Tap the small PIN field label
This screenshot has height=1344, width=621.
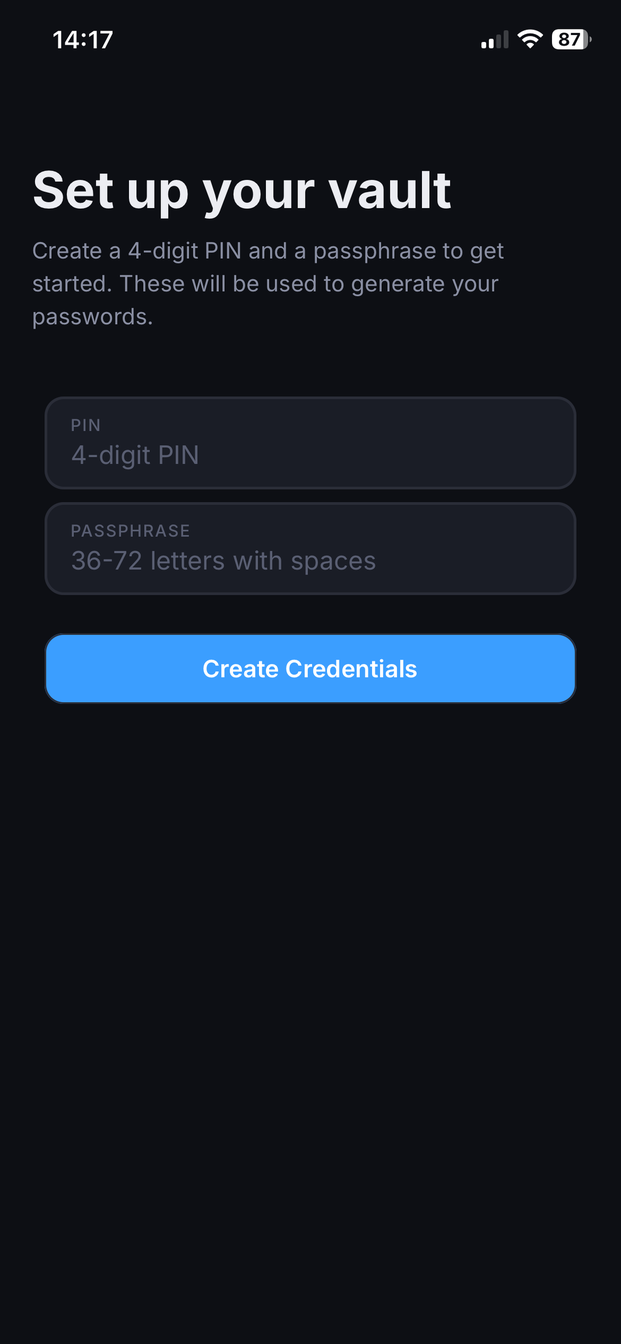[x=86, y=425]
